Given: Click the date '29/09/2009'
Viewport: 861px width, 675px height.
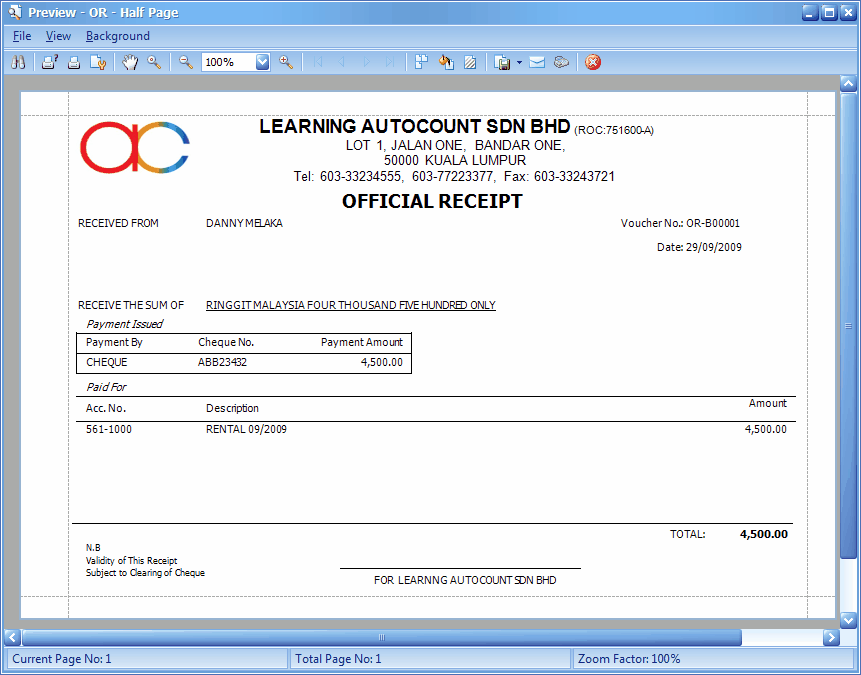Looking at the screenshot, I should (x=714, y=247).
